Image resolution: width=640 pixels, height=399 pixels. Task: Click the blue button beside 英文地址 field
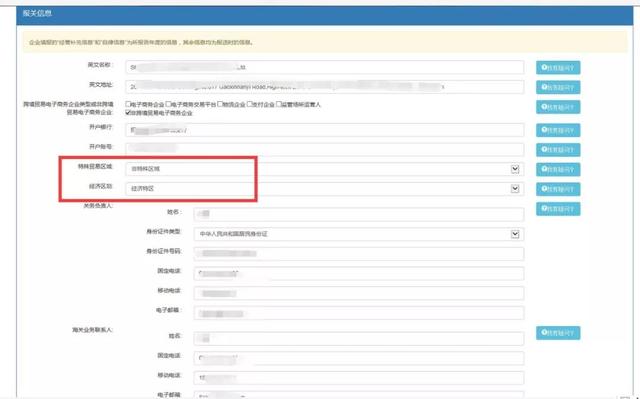pos(558,87)
